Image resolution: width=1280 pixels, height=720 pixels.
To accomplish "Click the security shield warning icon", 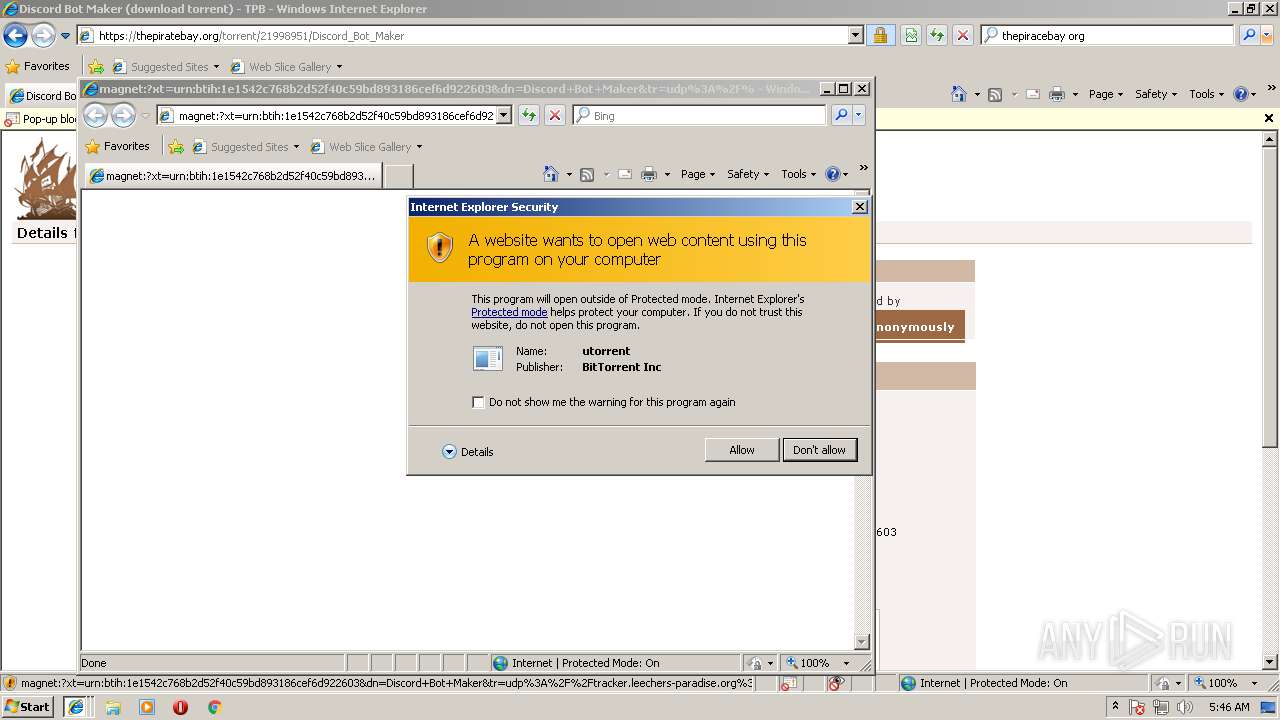I will tap(440, 248).
